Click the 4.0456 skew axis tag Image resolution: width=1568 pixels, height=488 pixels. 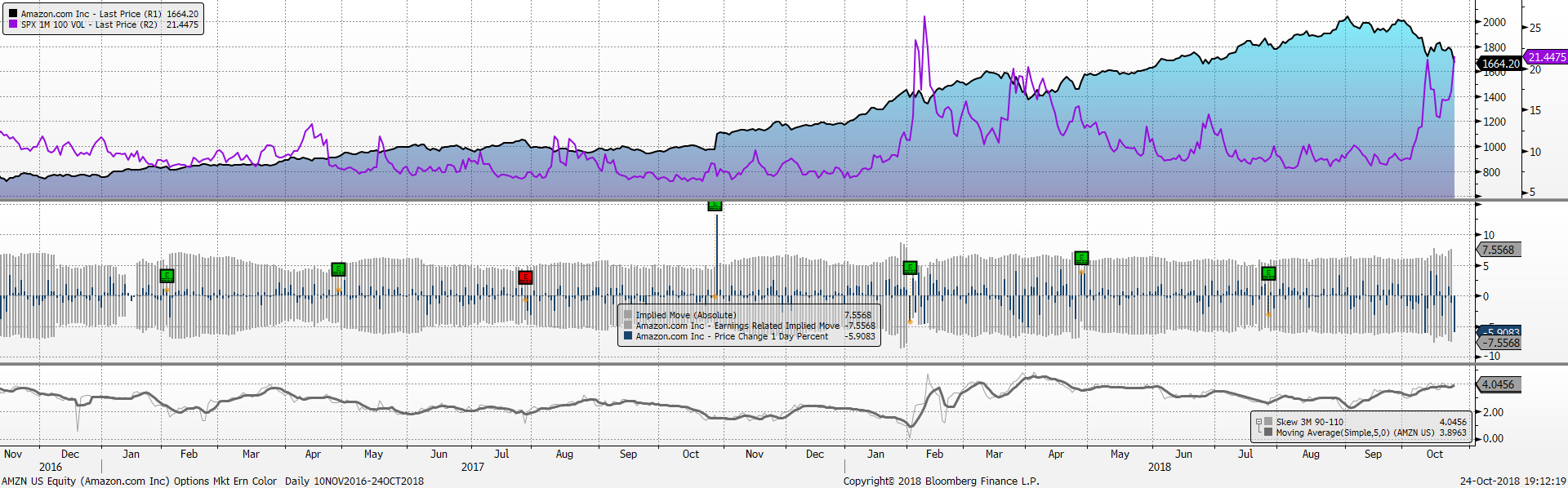(x=1498, y=384)
